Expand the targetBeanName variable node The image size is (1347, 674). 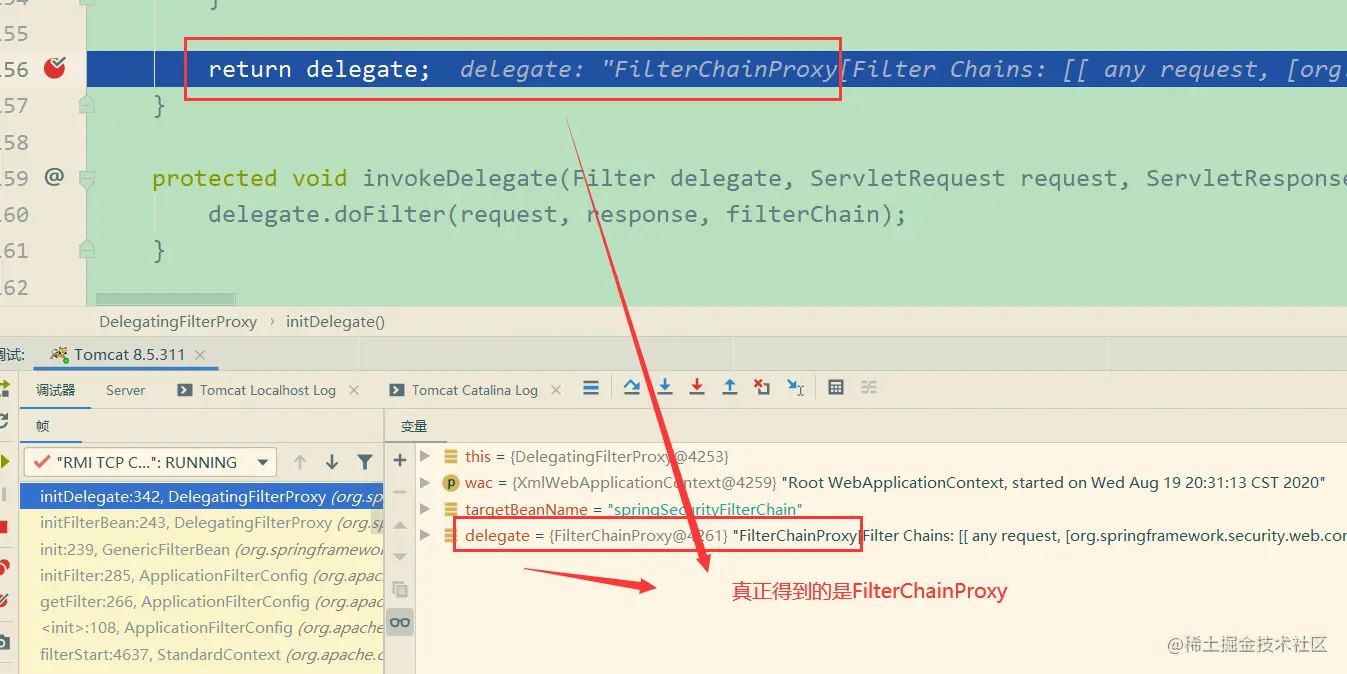tap(425, 509)
